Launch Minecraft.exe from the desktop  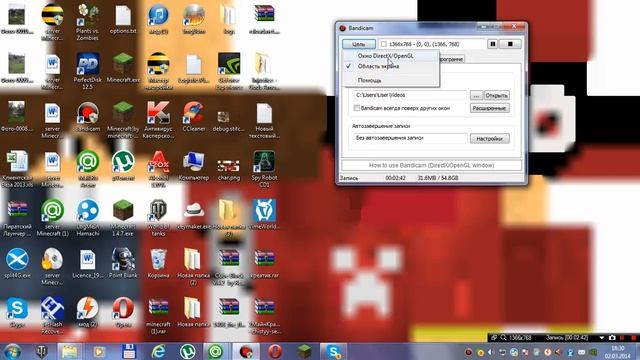[x=123, y=68]
